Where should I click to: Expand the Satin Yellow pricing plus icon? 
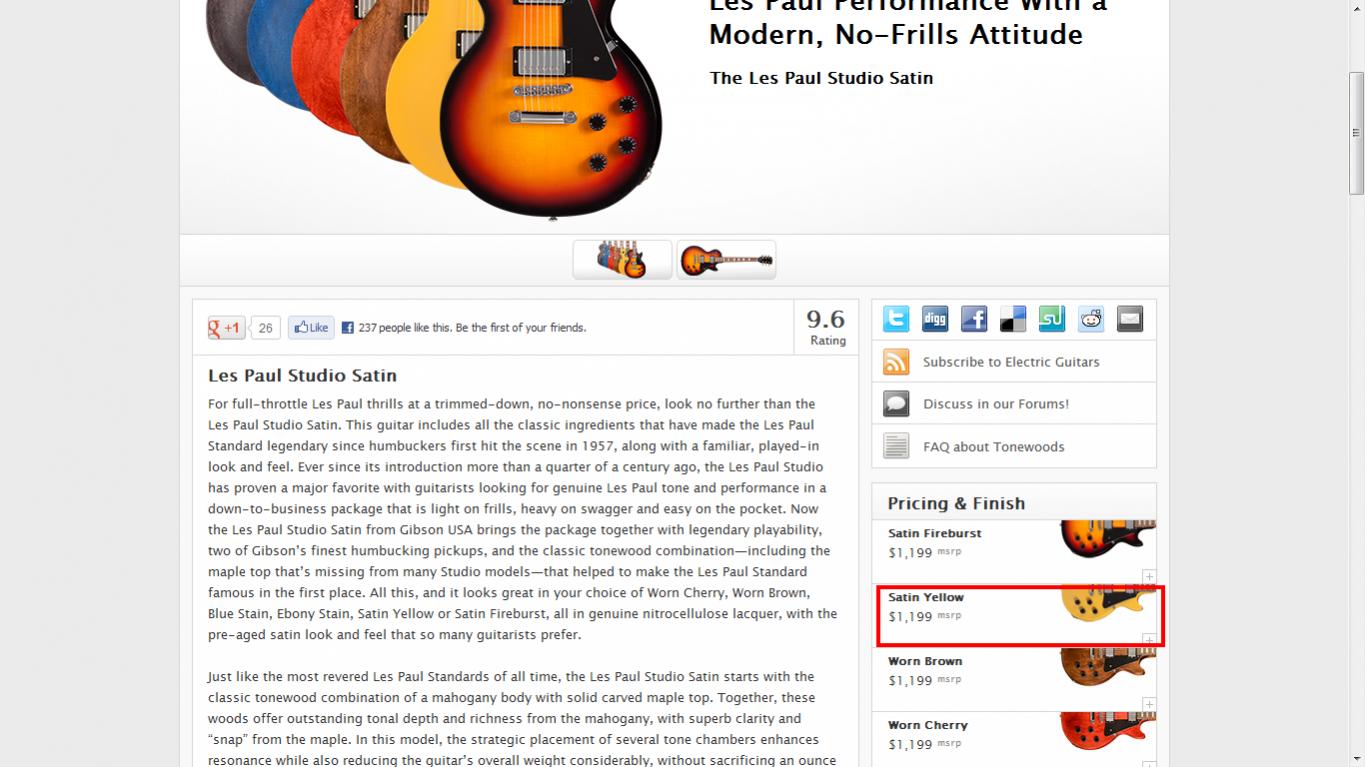pyautogui.click(x=1150, y=640)
